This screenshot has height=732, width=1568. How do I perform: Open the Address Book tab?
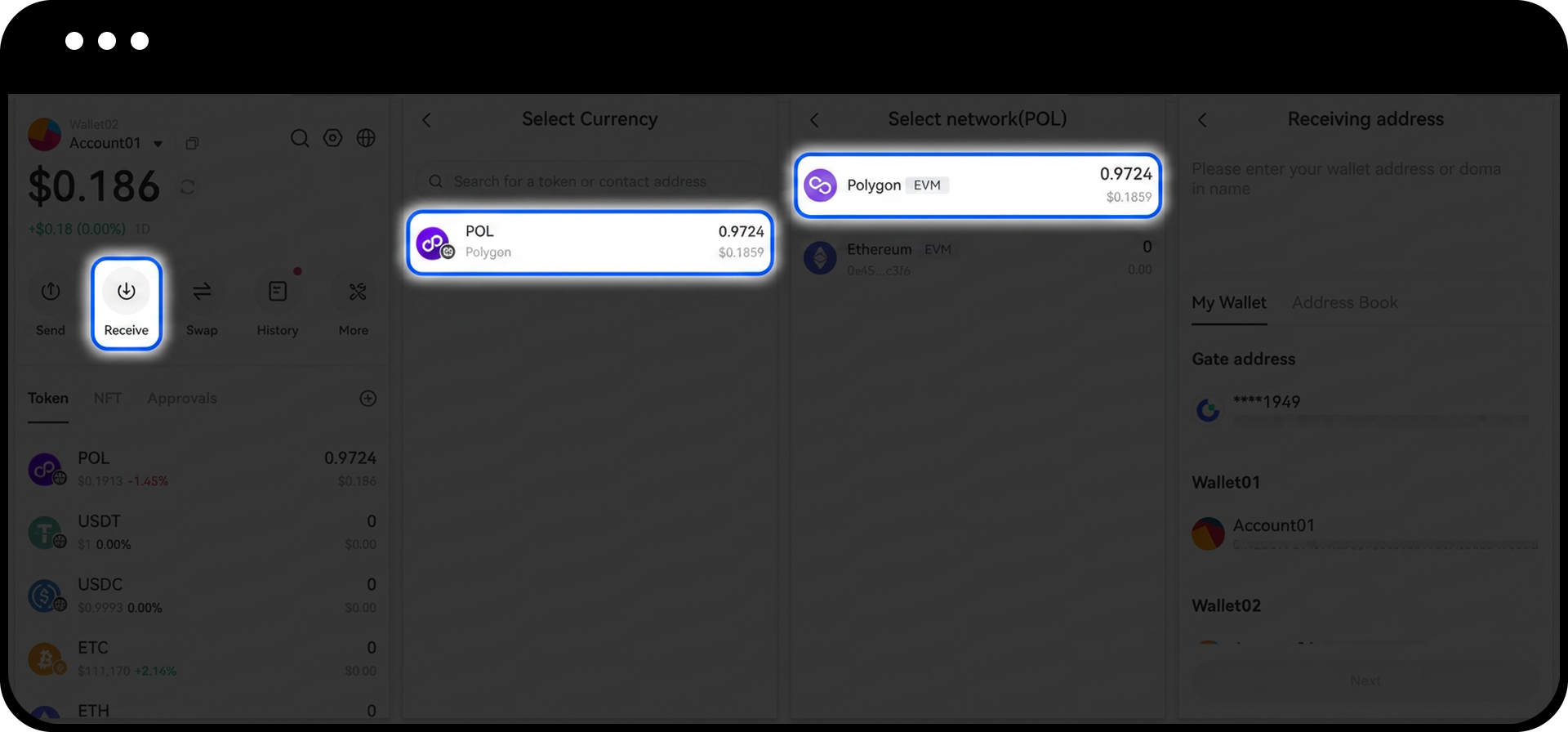[1344, 303]
